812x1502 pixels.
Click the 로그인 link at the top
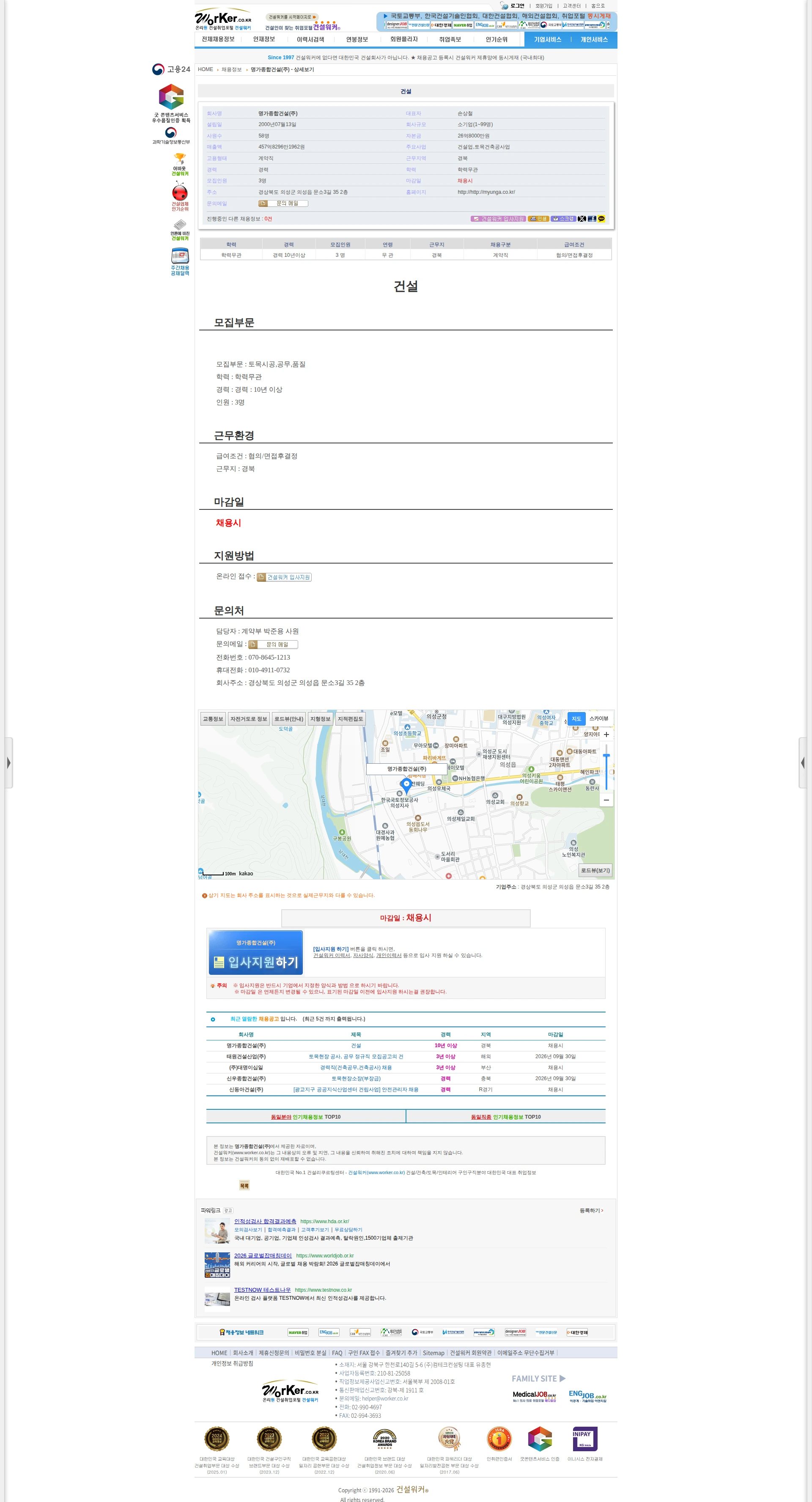tap(517, 6)
